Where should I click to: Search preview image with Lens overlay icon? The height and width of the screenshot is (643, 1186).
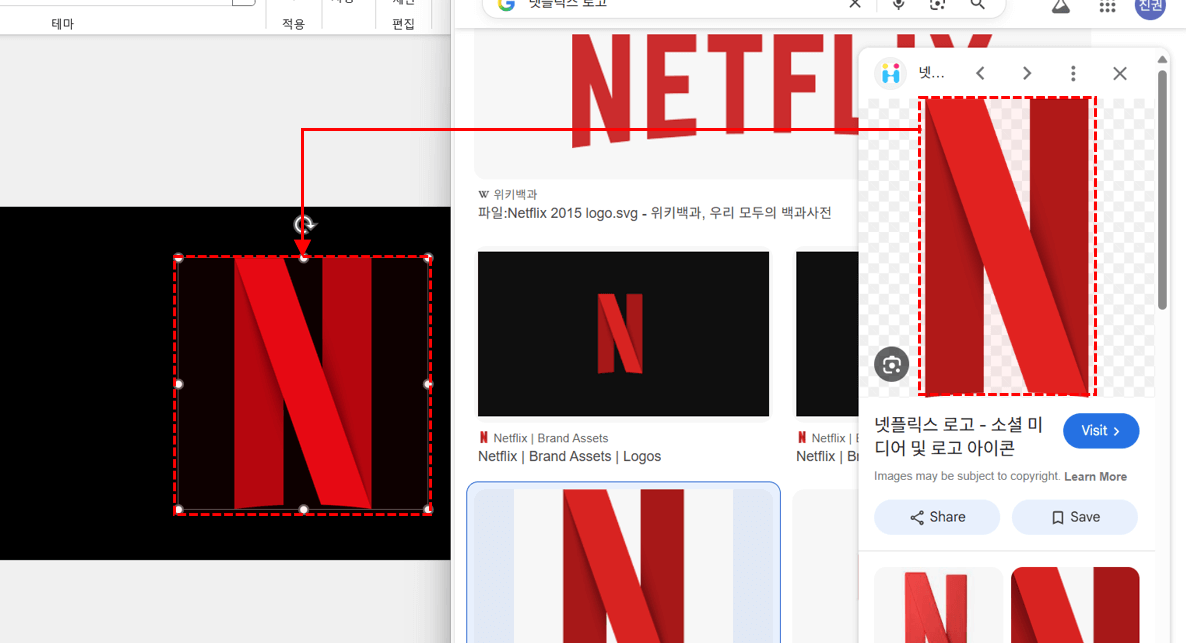[892, 364]
